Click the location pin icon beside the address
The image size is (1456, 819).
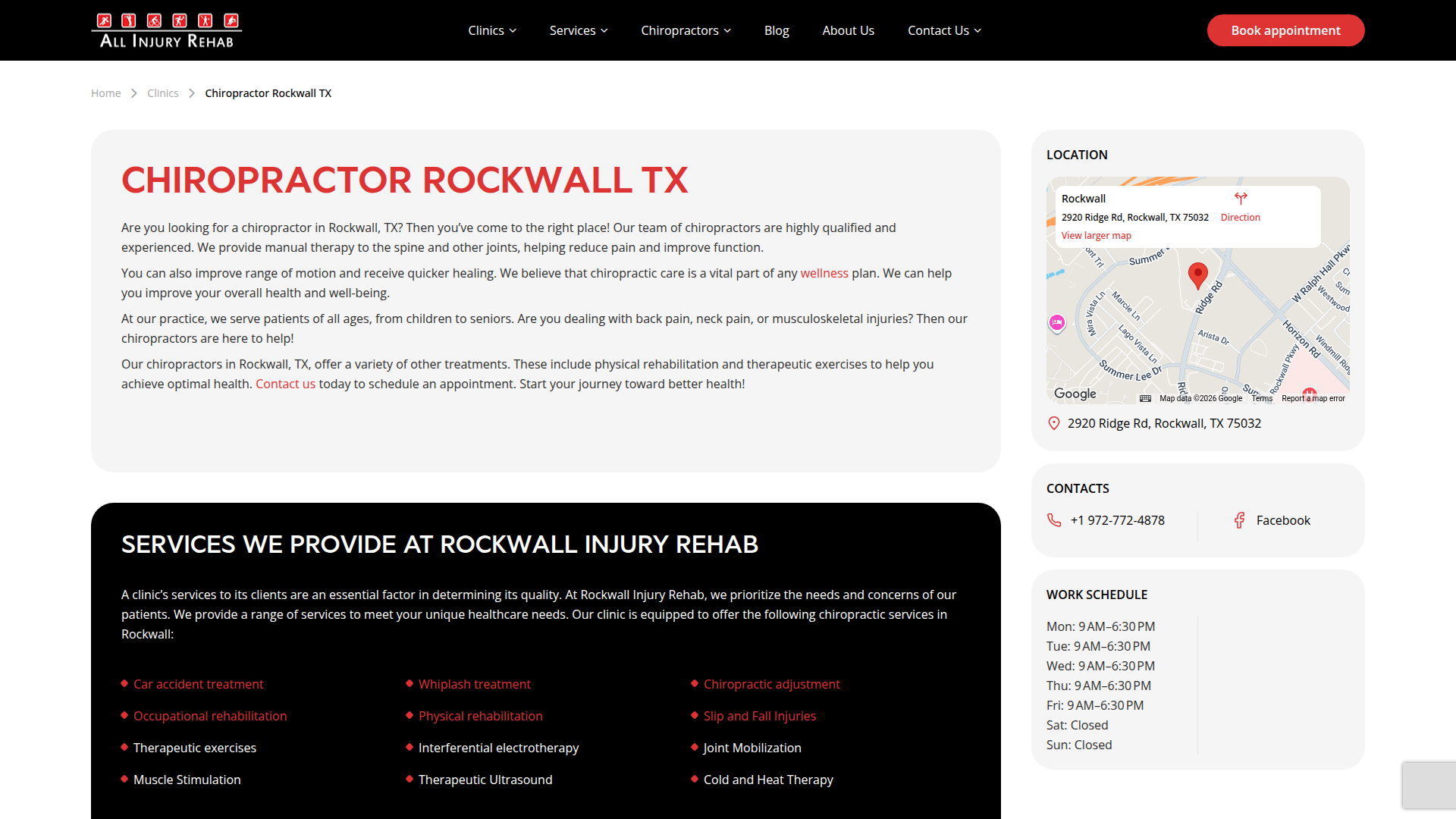point(1054,423)
